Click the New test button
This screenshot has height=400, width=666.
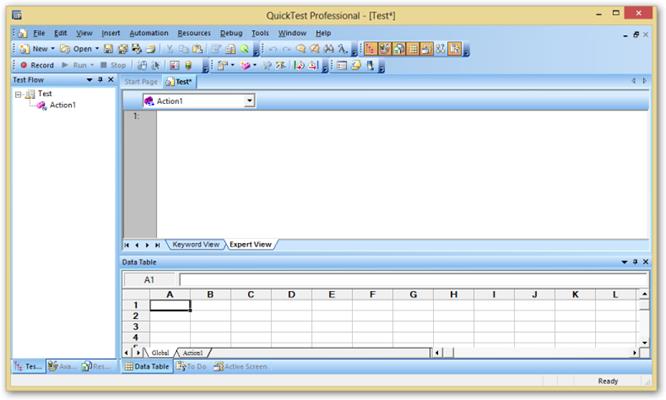click(x=34, y=49)
